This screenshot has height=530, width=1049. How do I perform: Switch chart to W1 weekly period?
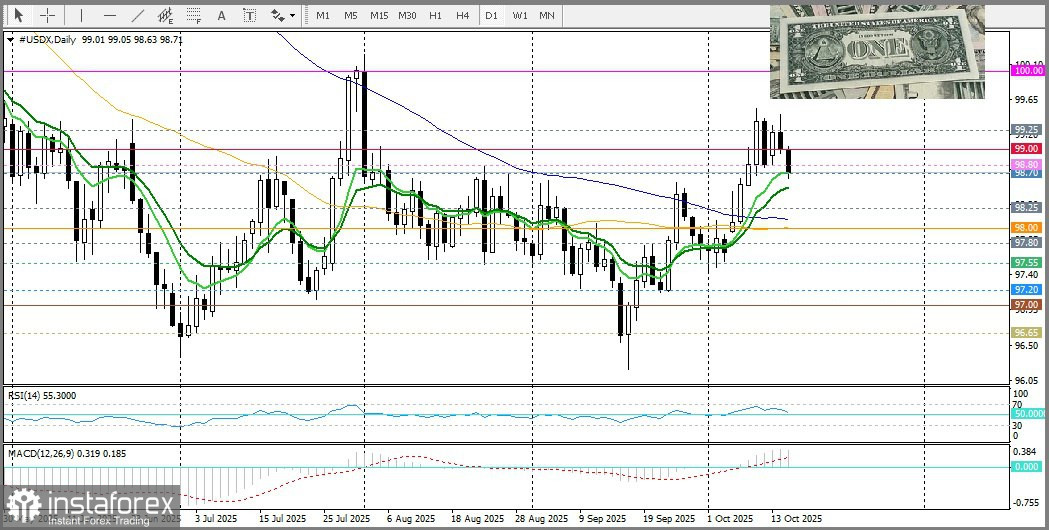click(x=519, y=16)
